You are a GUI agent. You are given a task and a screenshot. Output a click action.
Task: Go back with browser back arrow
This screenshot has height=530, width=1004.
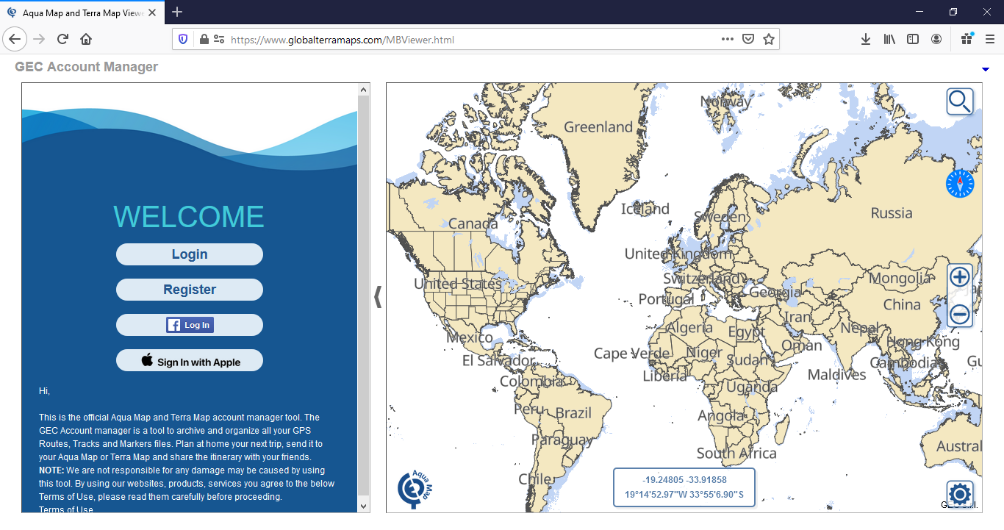click(15, 39)
